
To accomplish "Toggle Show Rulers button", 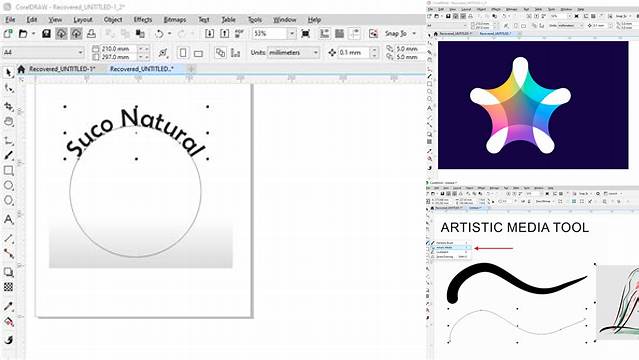I will point(324,33).
